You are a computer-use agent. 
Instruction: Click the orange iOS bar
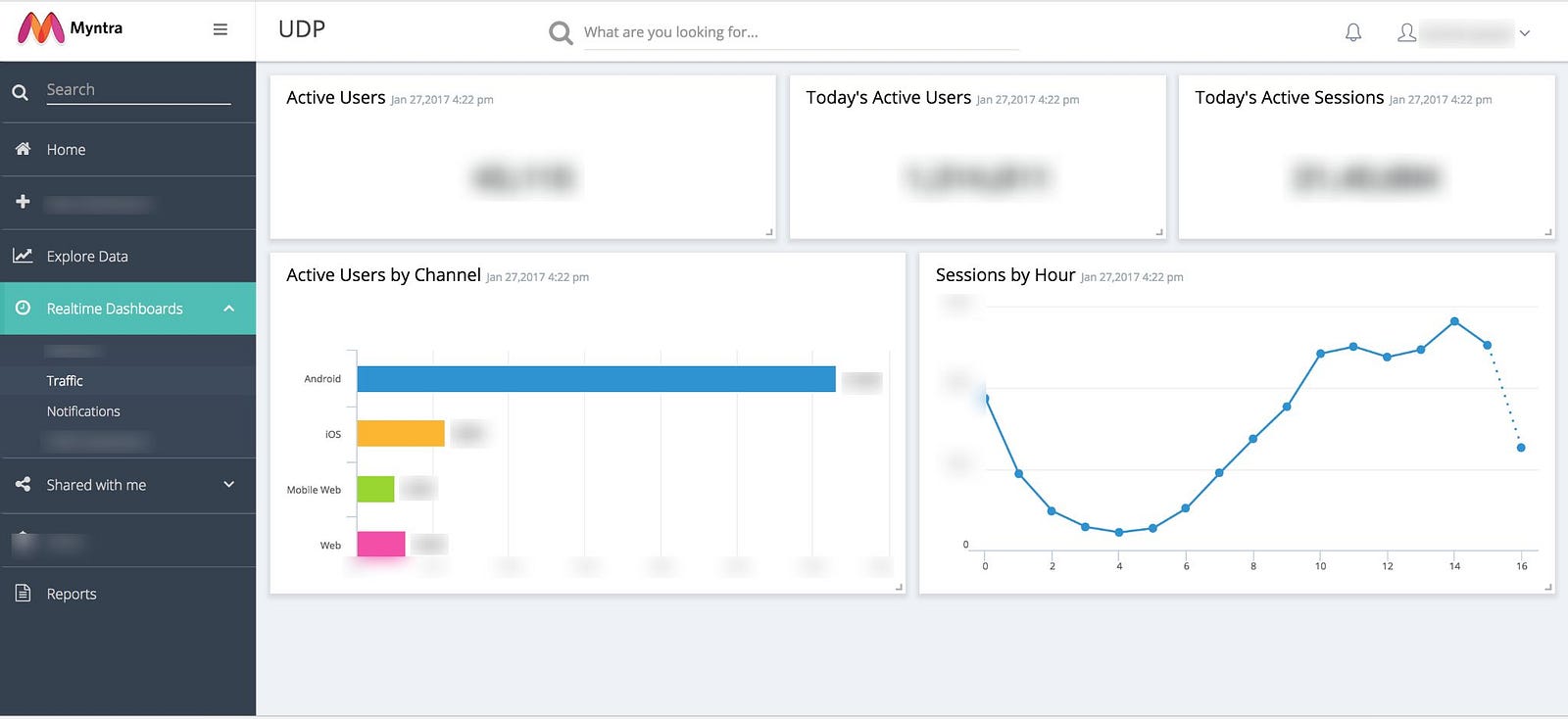(400, 433)
